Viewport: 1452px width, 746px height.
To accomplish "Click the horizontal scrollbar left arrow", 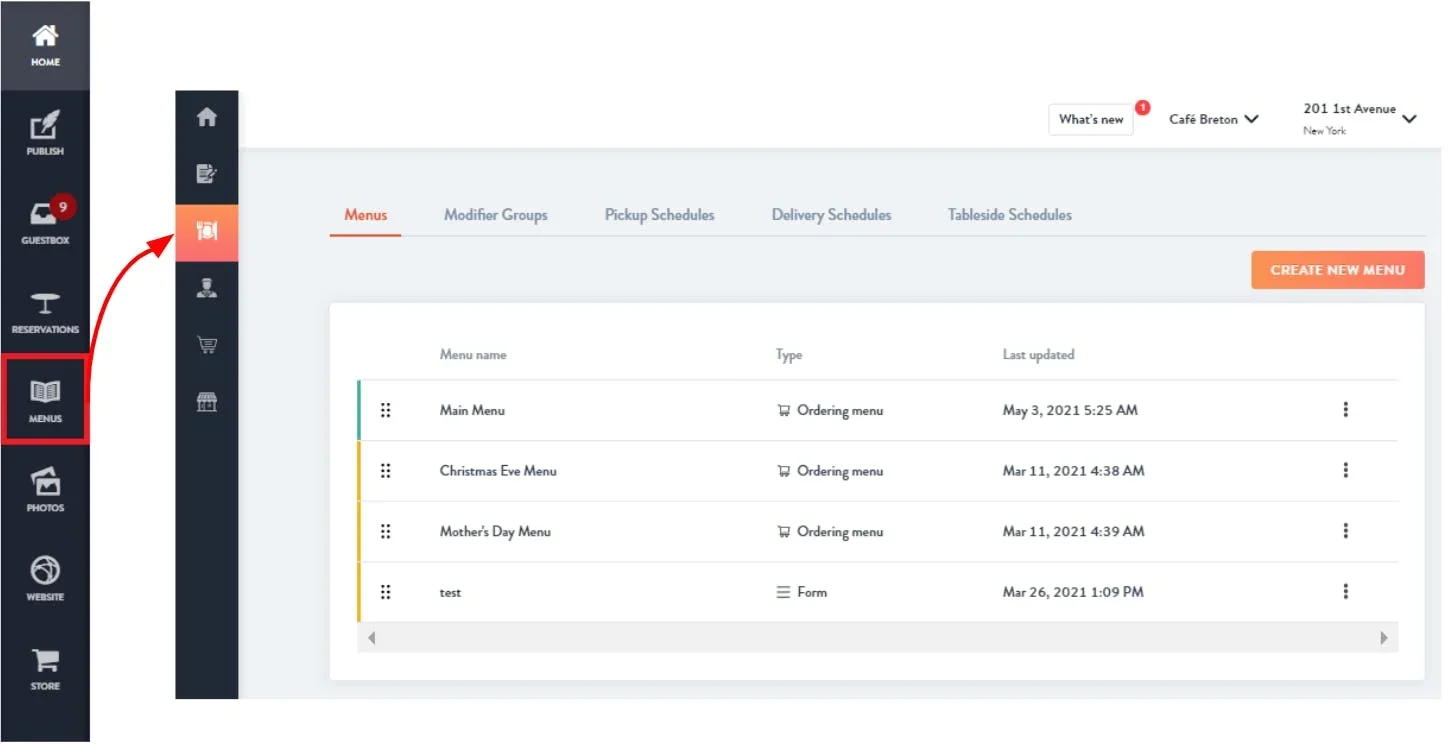I will [371, 638].
